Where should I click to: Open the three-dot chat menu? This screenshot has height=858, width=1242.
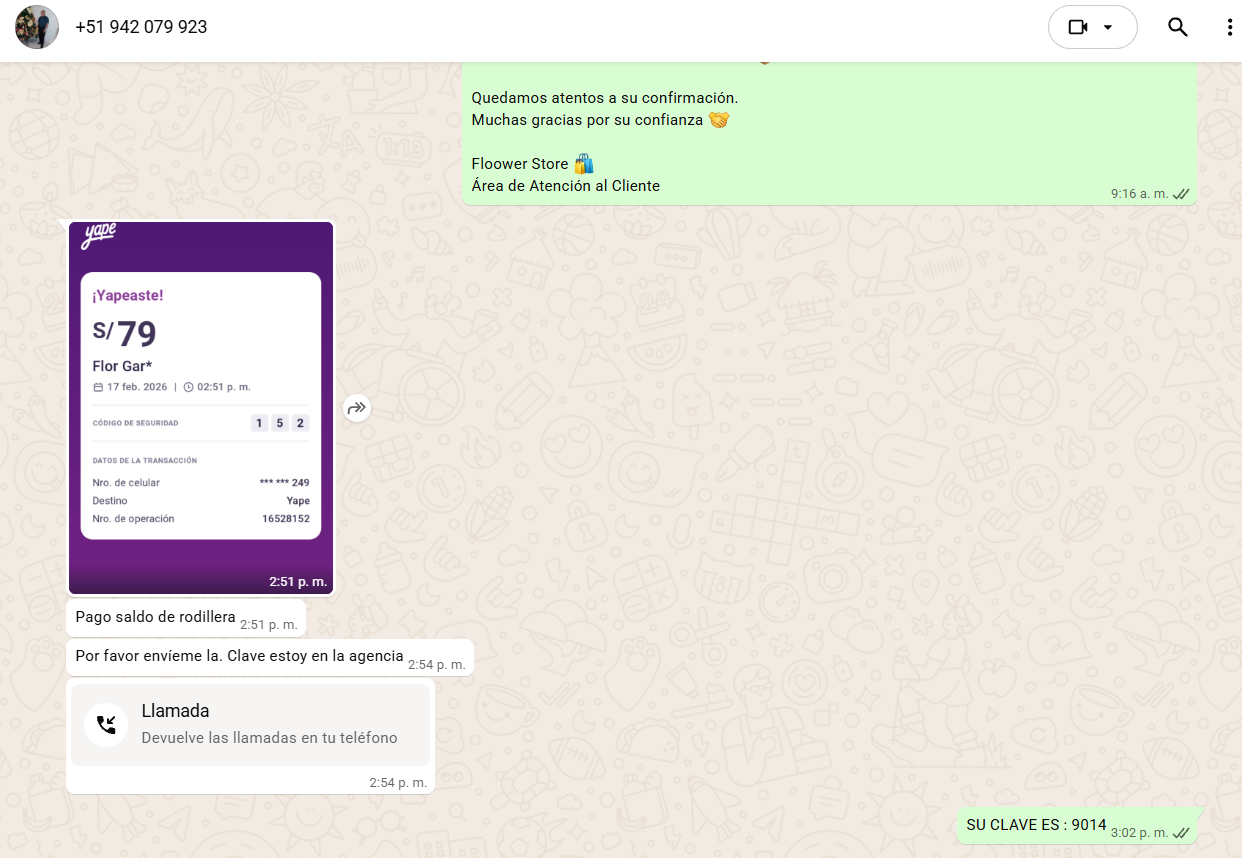pos(1229,27)
